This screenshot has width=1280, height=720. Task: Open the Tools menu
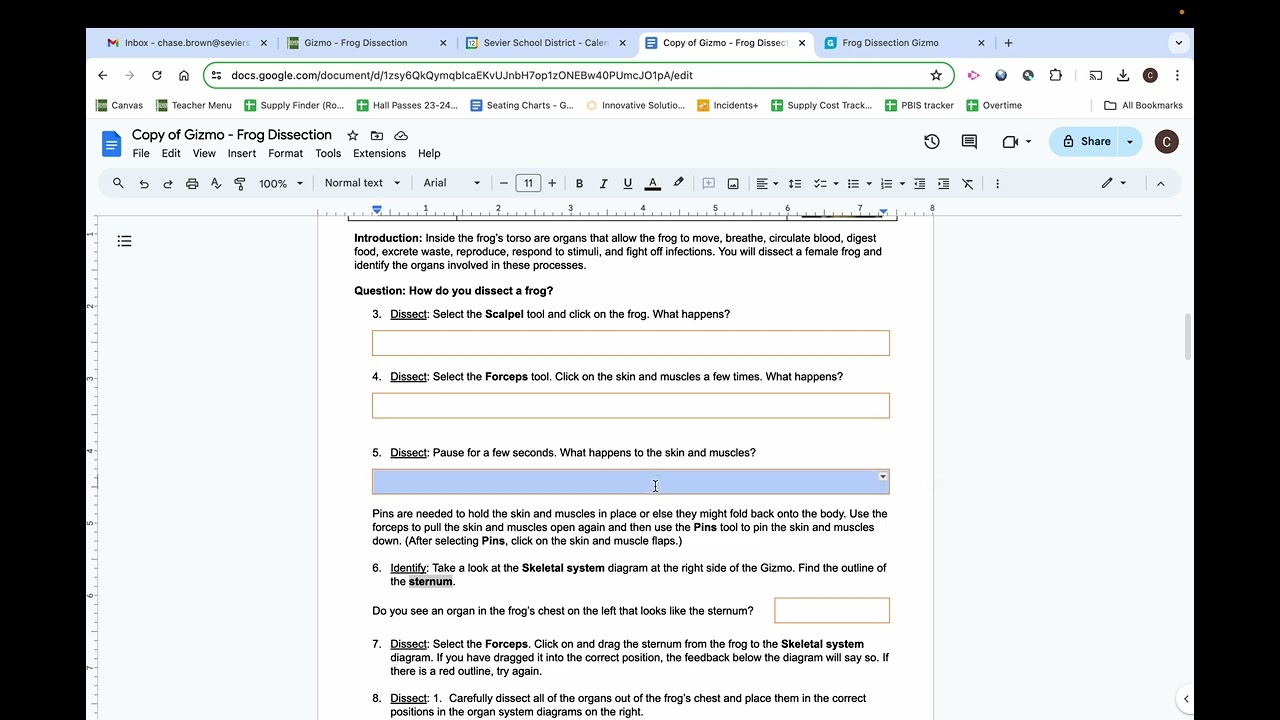click(x=328, y=154)
